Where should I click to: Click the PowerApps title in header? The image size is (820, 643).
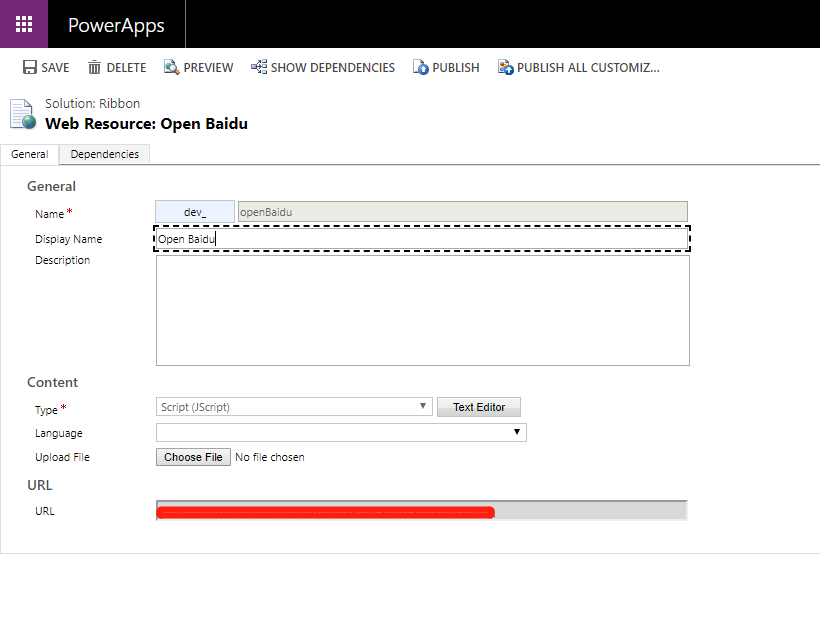click(116, 25)
